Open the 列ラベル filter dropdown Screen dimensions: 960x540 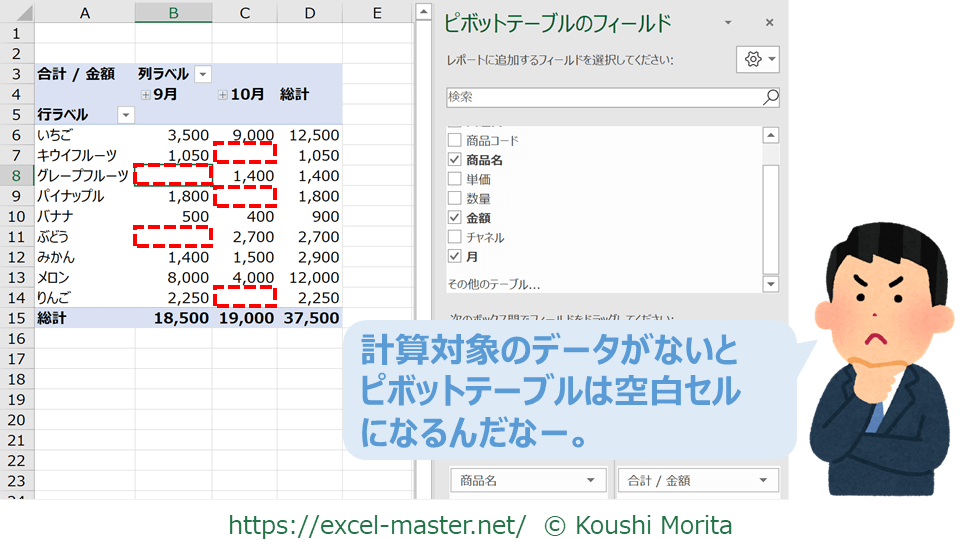click(x=203, y=74)
